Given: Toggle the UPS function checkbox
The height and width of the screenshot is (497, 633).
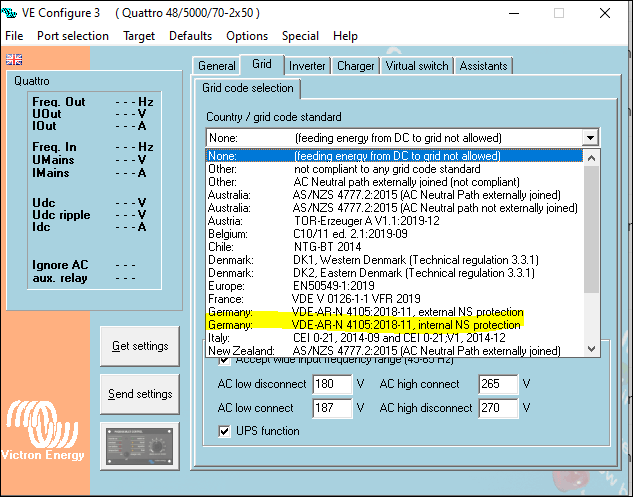Looking at the screenshot, I should pyautogui.click(x=224, y=431).
